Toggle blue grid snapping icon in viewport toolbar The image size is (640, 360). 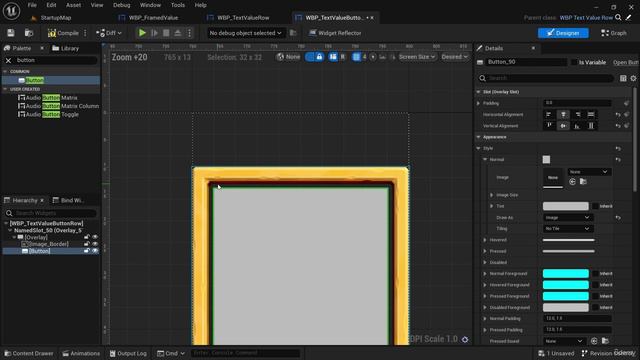coord(356,57)
